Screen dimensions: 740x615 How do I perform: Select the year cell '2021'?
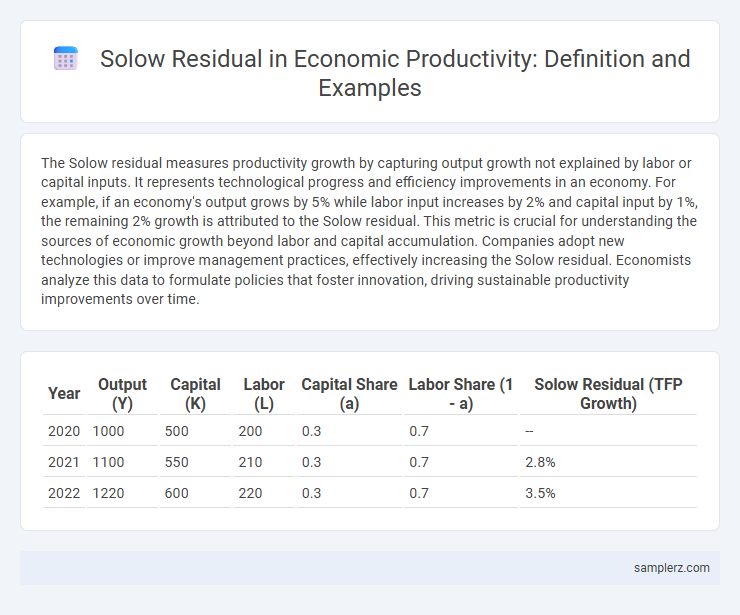tap(64, 462)
